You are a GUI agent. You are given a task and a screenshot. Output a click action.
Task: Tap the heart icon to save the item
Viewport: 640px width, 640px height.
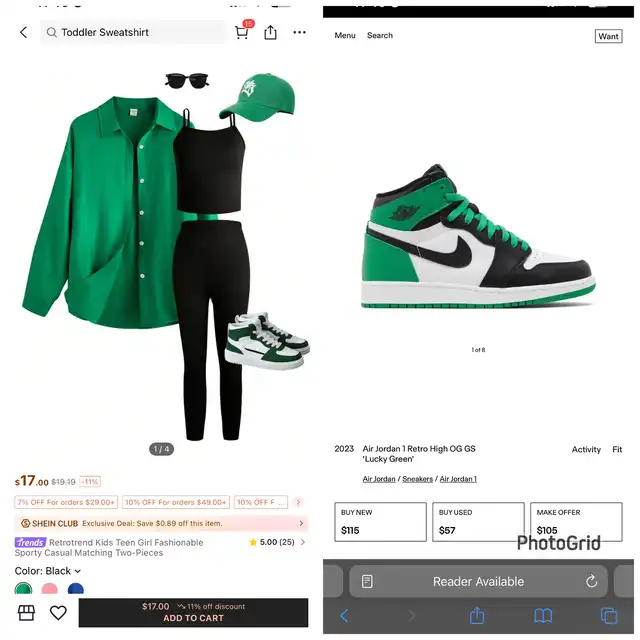pos(58,613)
